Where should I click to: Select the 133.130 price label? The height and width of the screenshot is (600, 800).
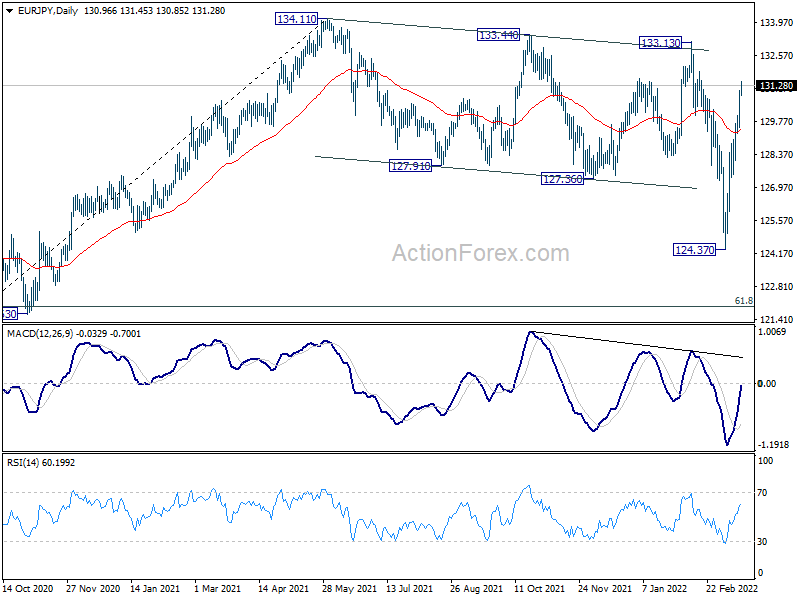pos(660,43)
